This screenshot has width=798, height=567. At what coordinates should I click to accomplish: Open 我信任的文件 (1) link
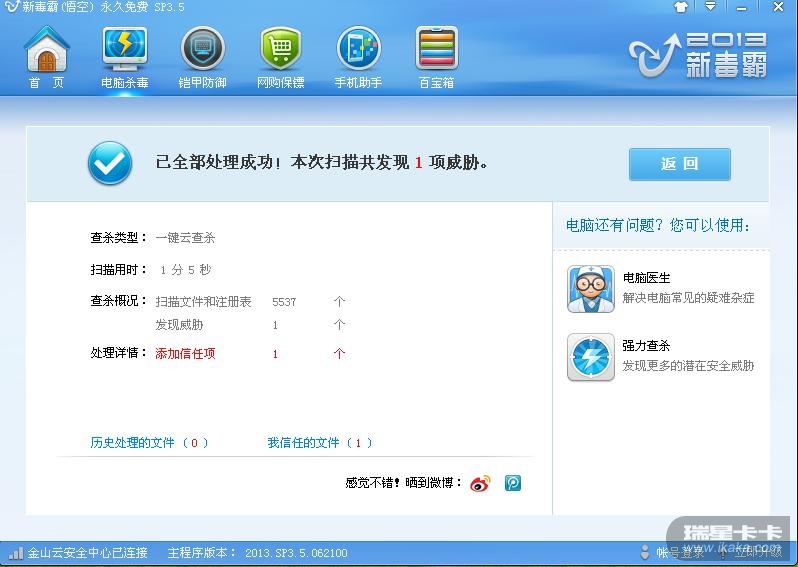(x=320, y=442)
